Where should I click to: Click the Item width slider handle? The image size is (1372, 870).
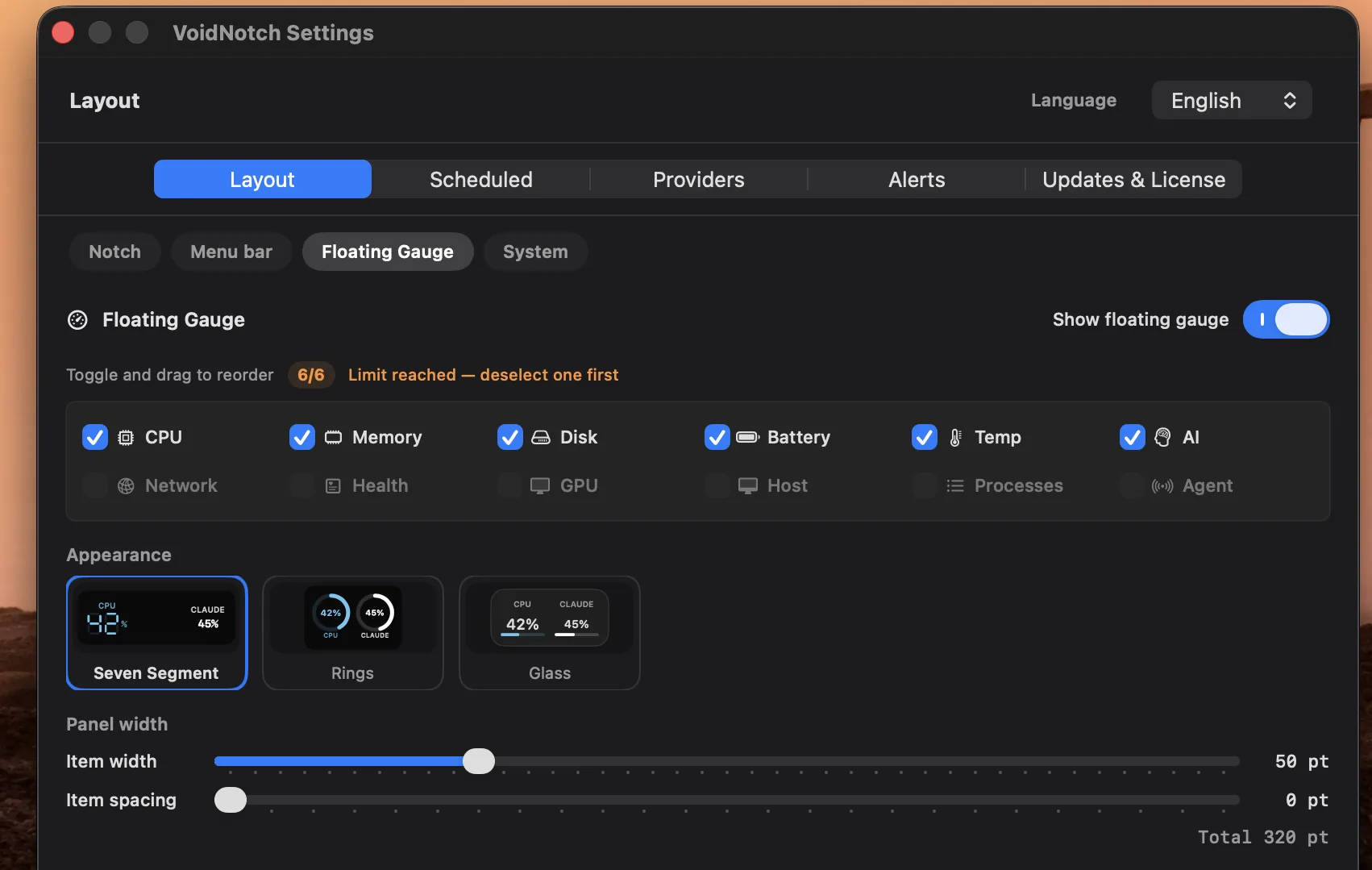[479, 761]
